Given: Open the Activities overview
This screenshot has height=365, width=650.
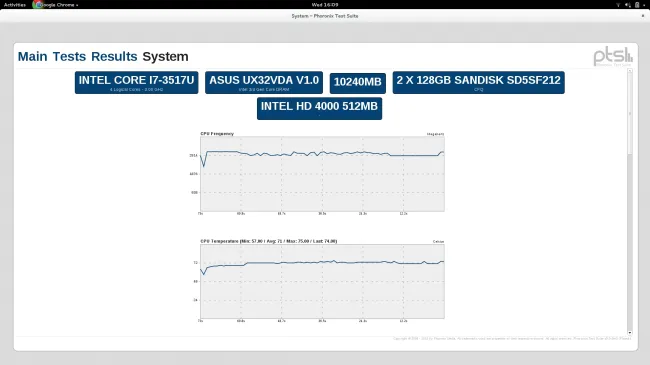Looking at the screenshot, I should click(x=15, y=5).
